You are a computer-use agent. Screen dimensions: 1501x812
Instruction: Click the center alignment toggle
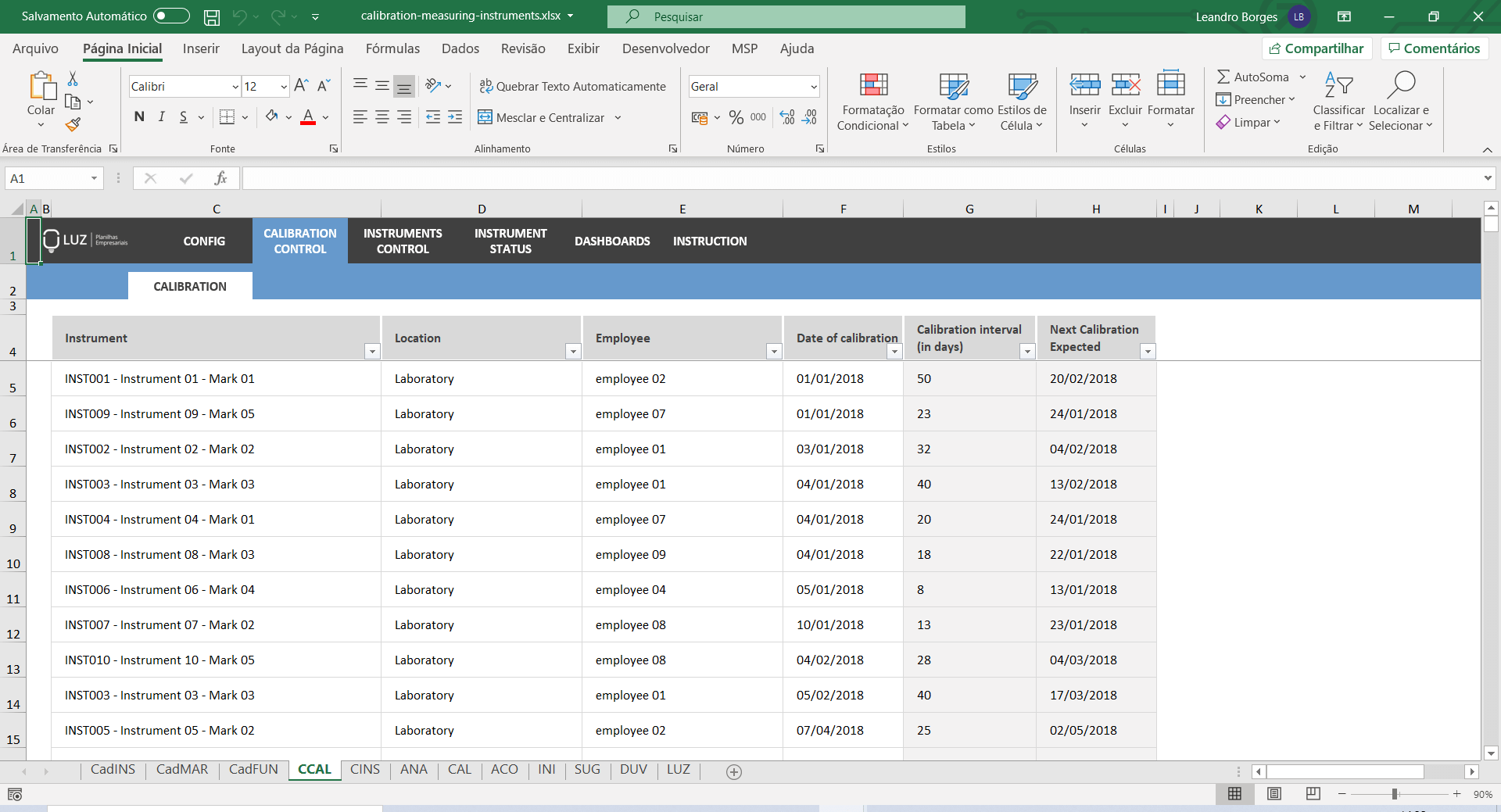(x=382, y=117)
